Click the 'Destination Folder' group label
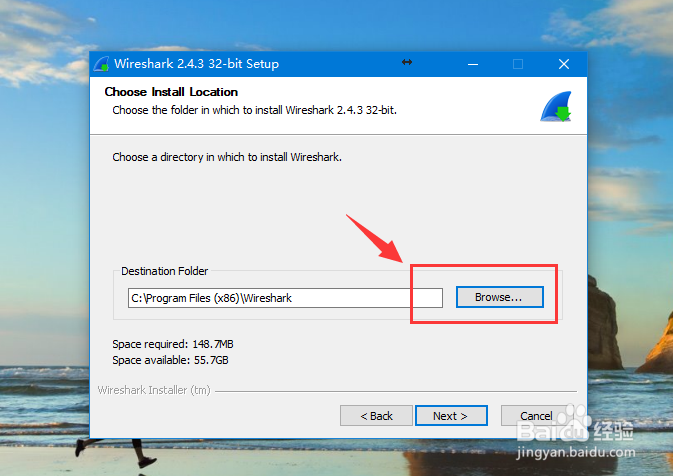 (x=164, y=271)
